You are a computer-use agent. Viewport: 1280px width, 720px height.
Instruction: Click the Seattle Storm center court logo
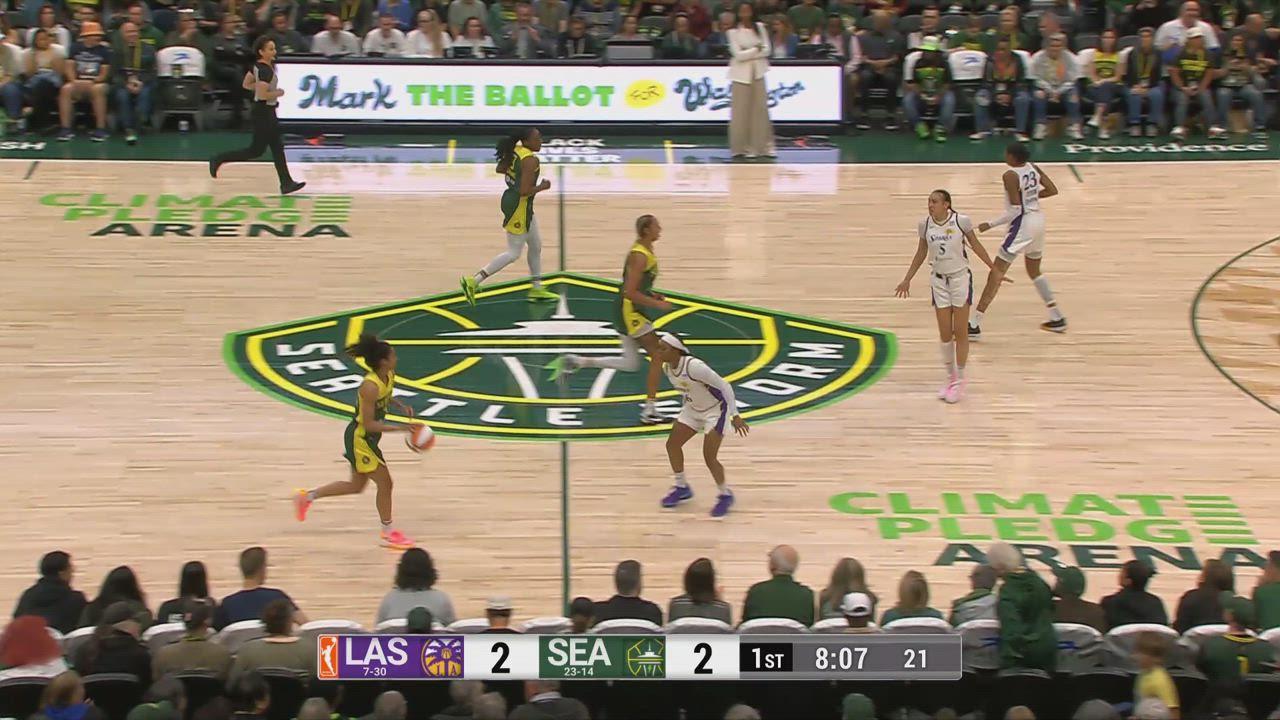click(560, 355)
